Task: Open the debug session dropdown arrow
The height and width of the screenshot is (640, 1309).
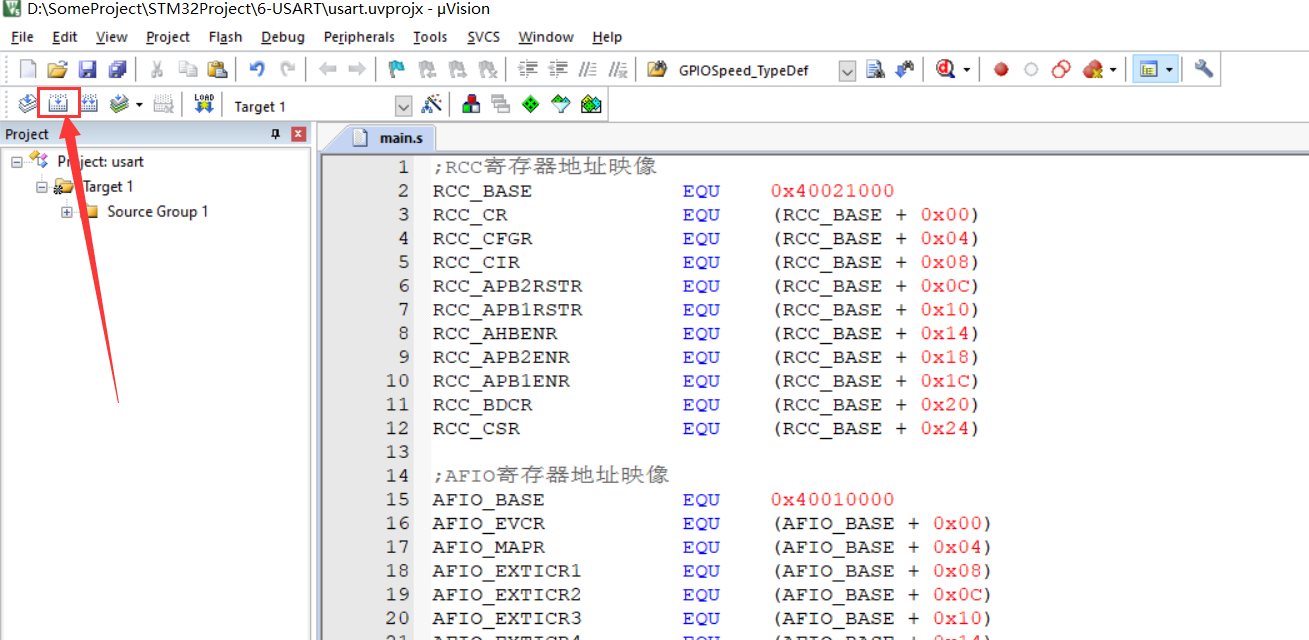Action: click(967, 70)
